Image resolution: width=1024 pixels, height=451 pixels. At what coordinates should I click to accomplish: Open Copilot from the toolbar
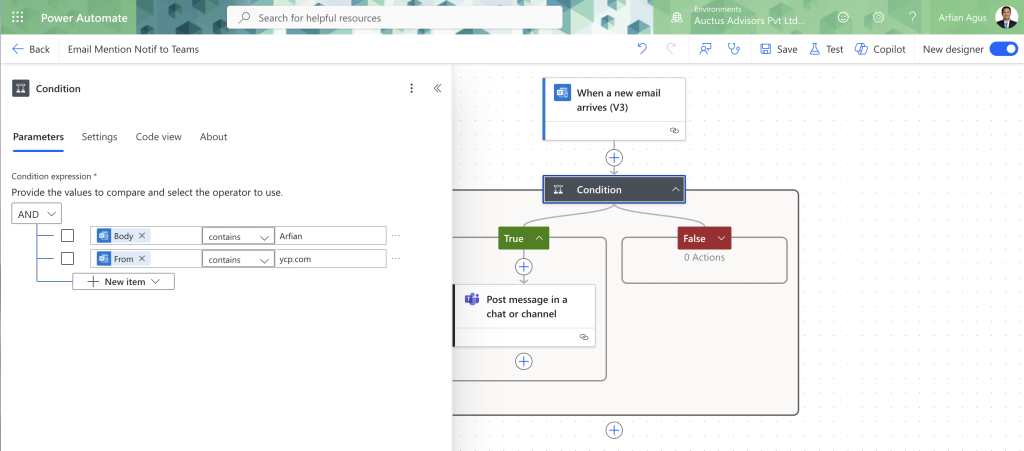coord(880,49)
